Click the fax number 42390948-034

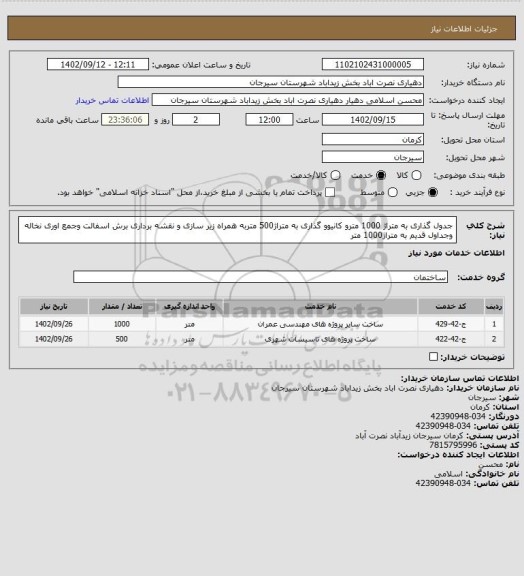point(458,416)
